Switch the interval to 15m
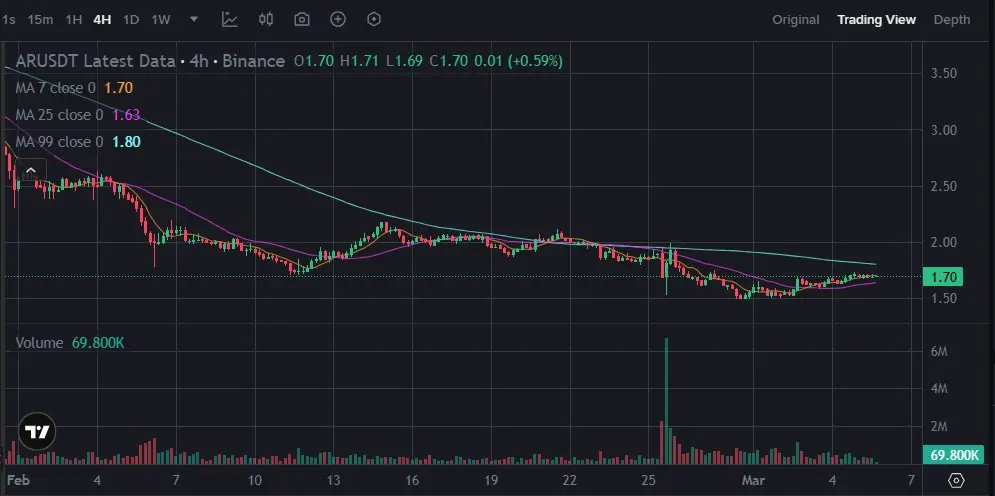The height and width of the screenshot is (496, 995). 41,20
